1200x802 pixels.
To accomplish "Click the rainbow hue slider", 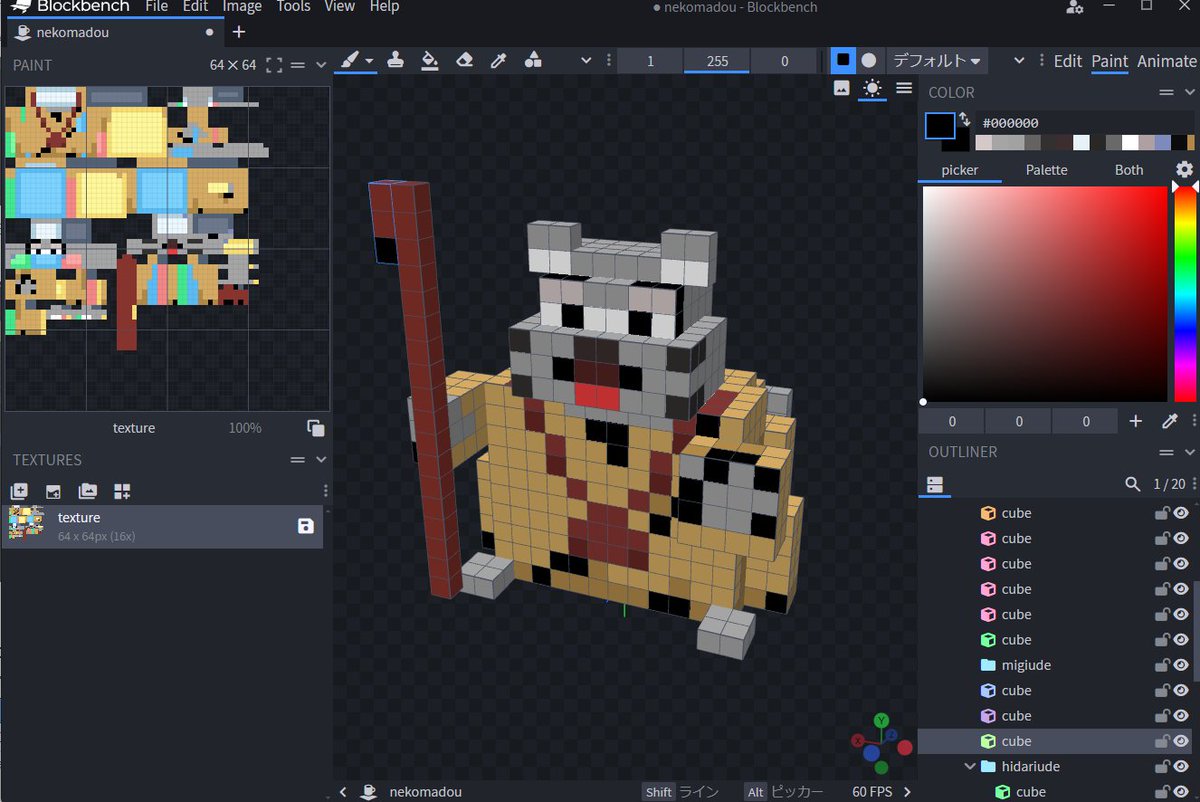I will point(1184,294).
